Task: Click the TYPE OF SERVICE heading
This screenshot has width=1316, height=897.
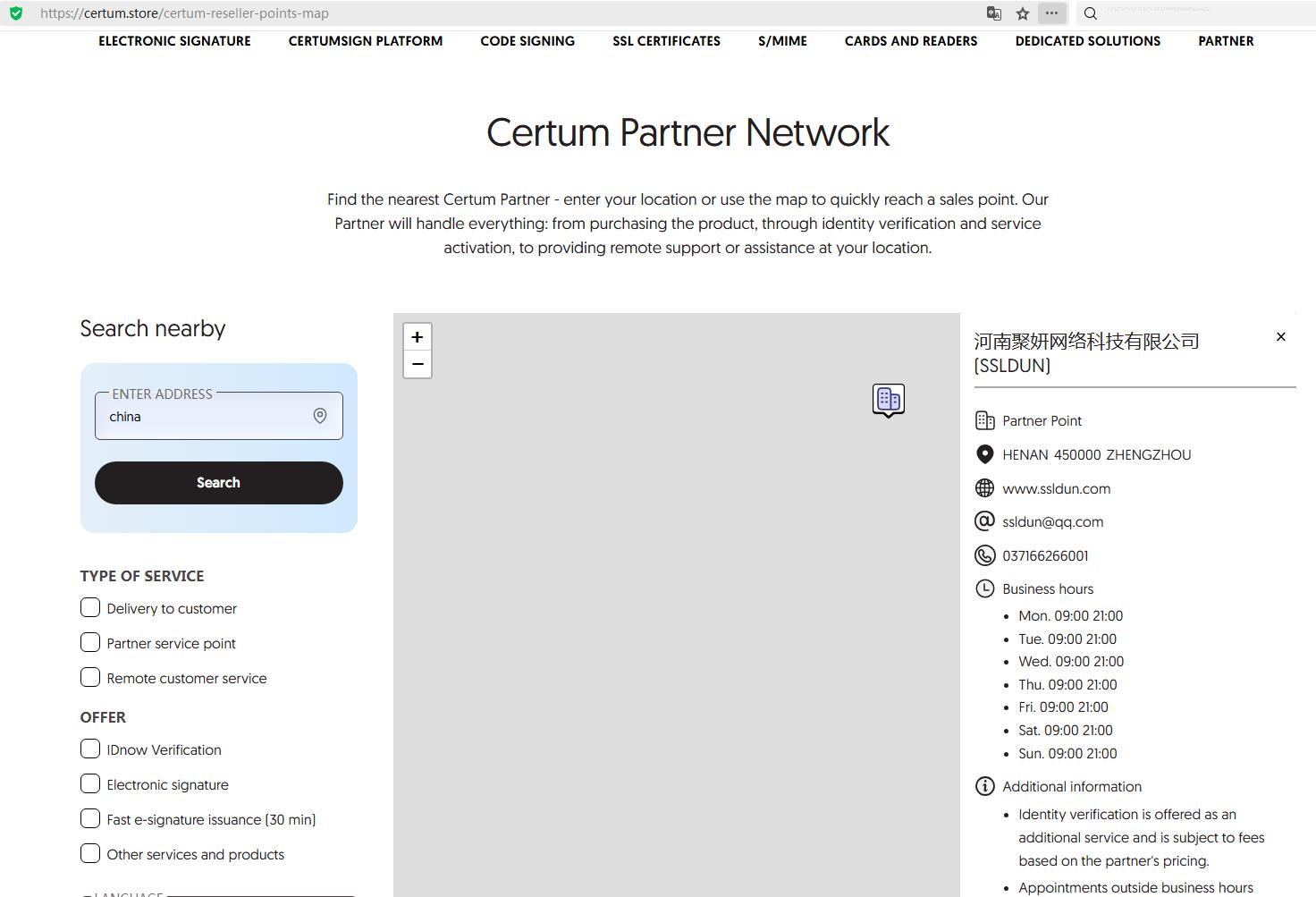Action: (142, 576)
